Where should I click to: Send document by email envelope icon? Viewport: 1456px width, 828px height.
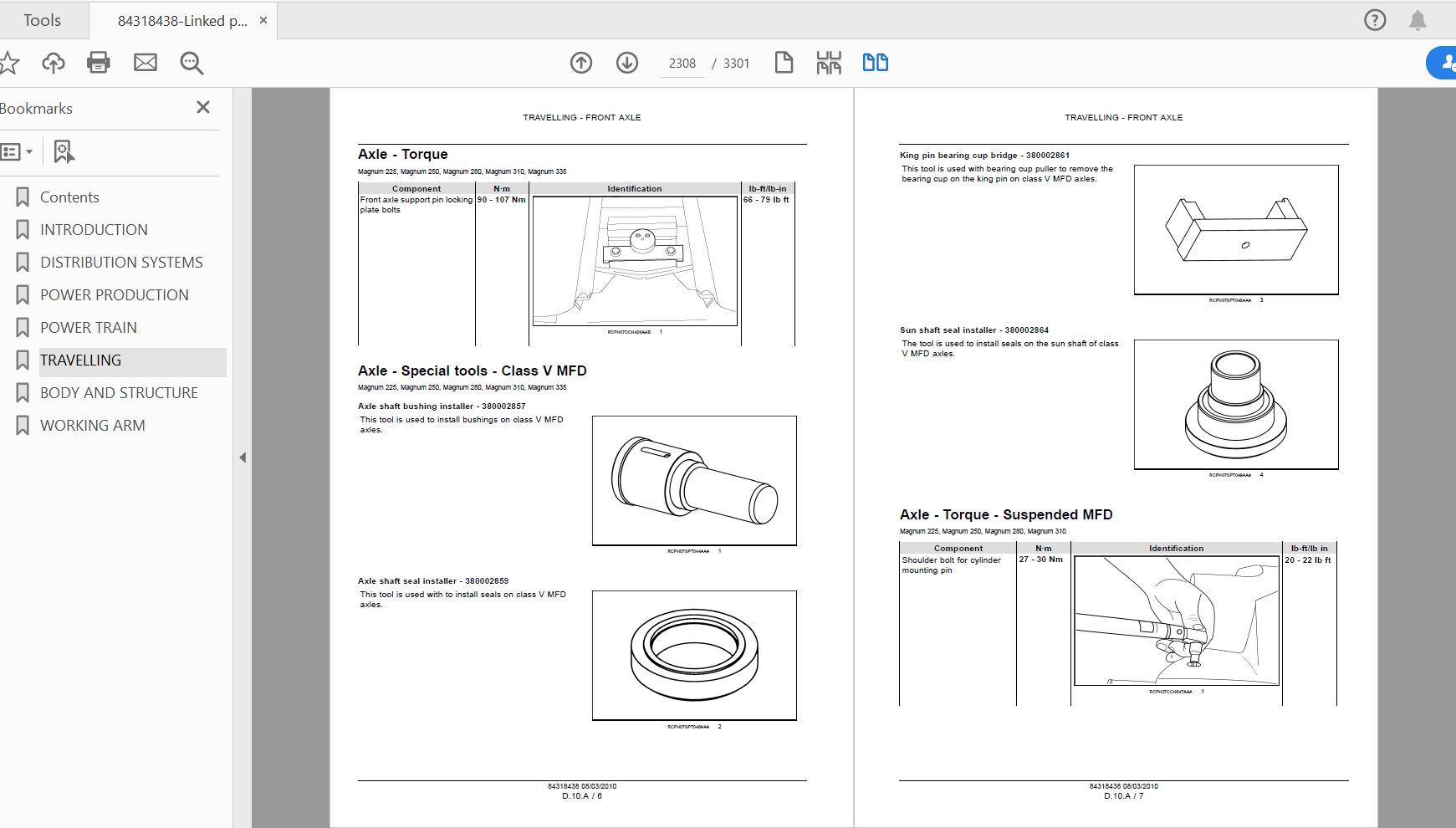(x=146, y=63)
